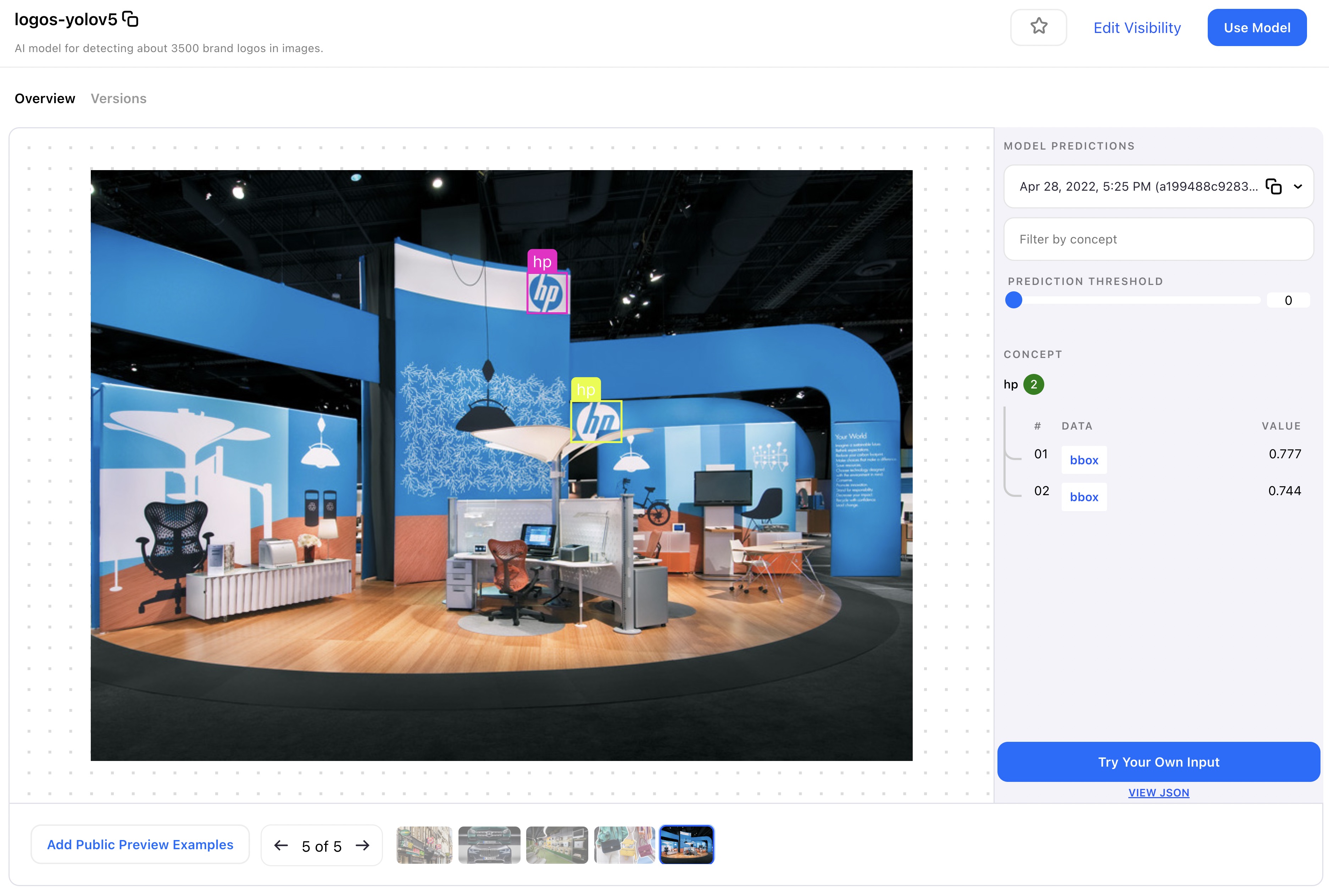This screenshot has width=1329, height=896.
Task: Open Edit Visibility settings
Action: point(1136,27)
